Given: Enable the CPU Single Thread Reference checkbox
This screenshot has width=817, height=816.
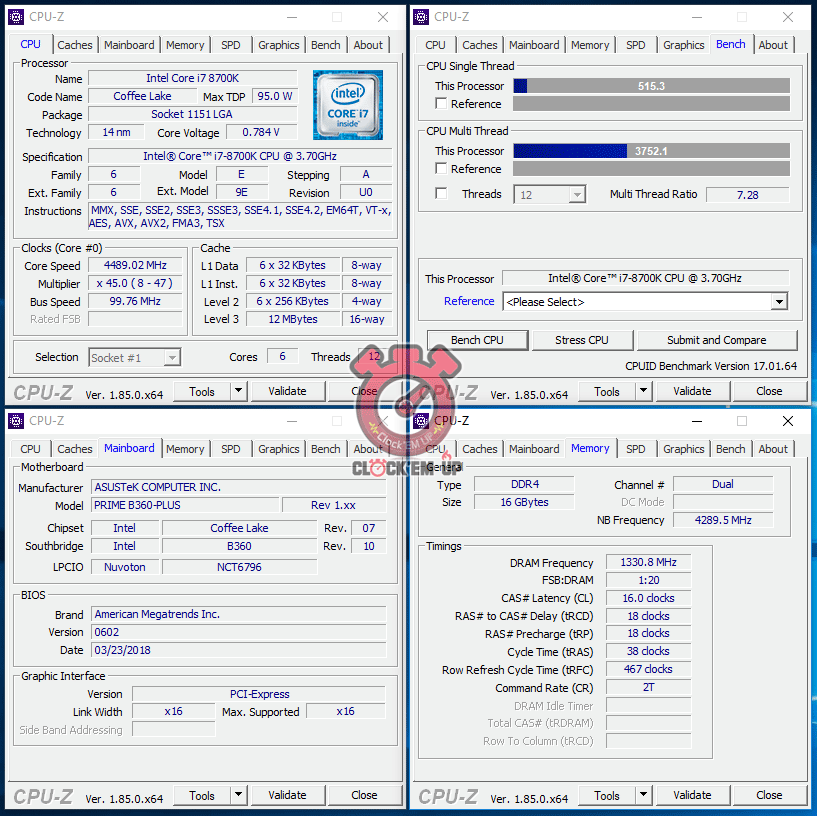Looking at the screenshot, I should click(x=441, y=104).
